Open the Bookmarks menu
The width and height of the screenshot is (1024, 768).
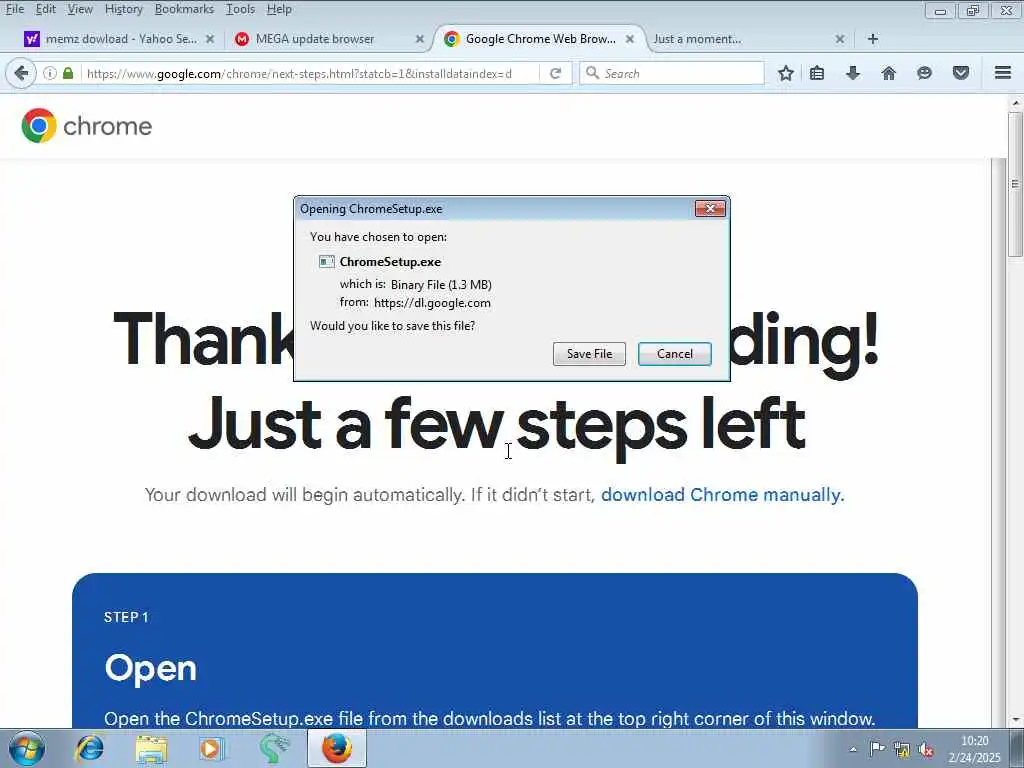click(184, 9)
